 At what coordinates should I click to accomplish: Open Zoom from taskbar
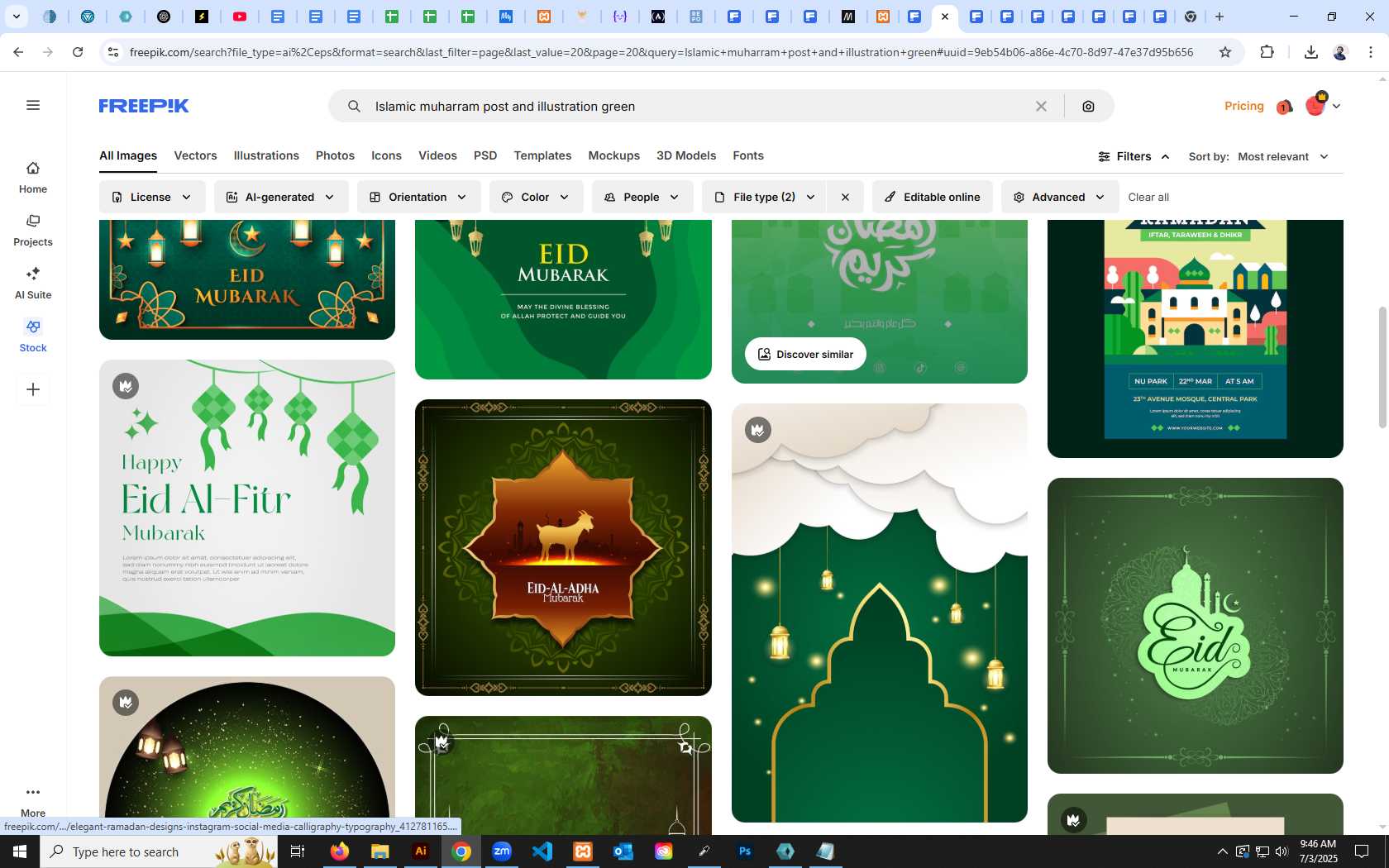tap(502, 851)
